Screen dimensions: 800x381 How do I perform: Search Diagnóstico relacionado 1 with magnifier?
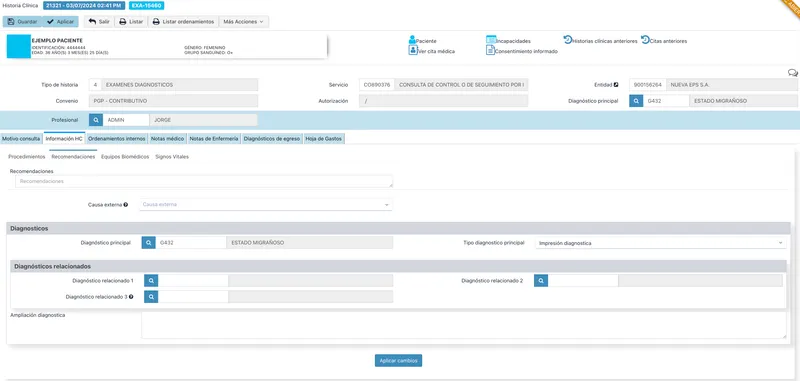(x=151, y=281)
